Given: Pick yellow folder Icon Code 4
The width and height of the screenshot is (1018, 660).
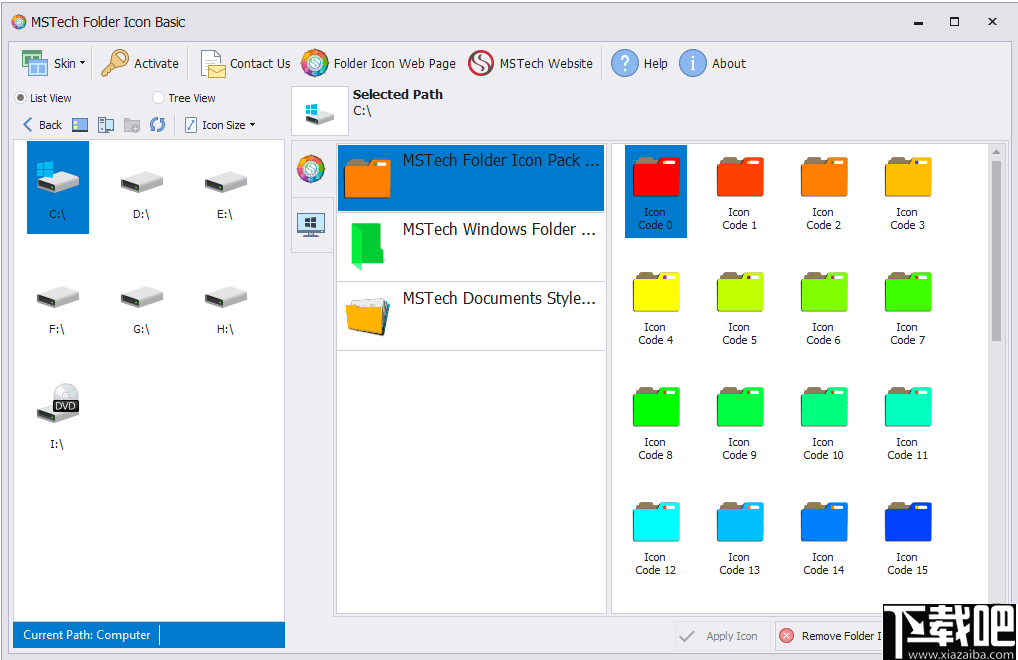Looking at the screenshot, I should pos(656,306).
